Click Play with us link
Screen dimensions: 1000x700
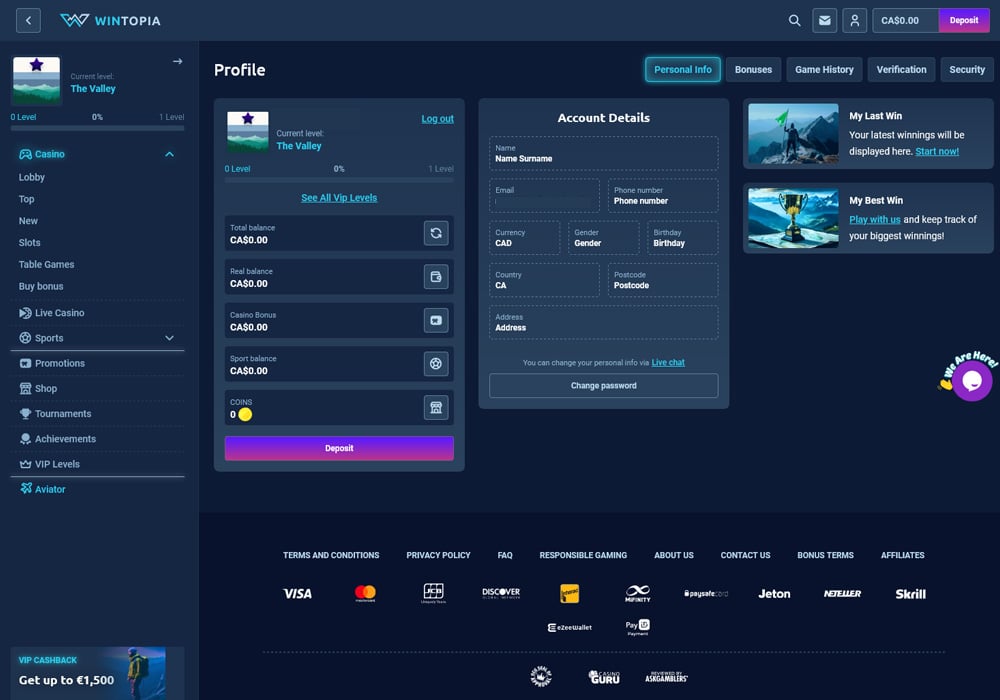tap(874, 219)
